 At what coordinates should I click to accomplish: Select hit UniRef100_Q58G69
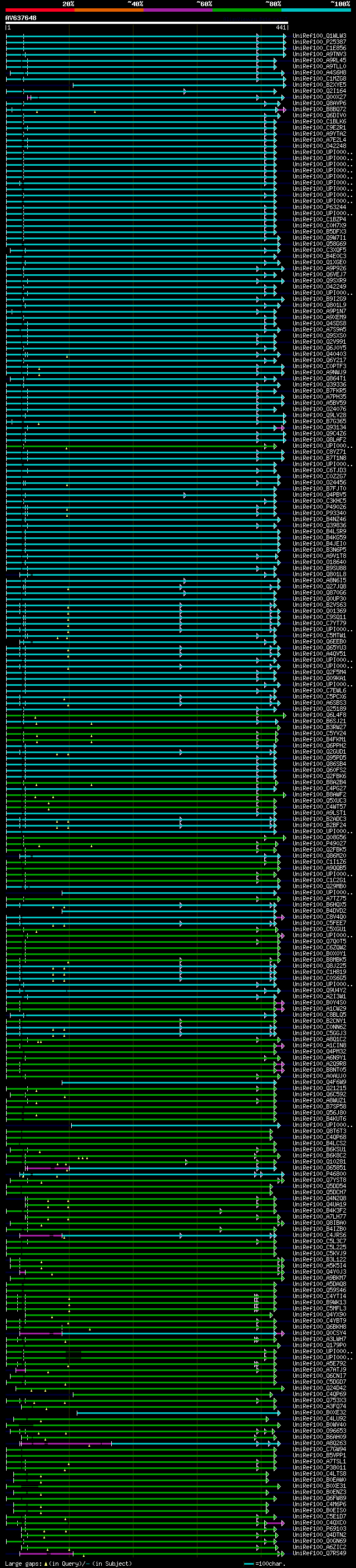pos(319,244)
